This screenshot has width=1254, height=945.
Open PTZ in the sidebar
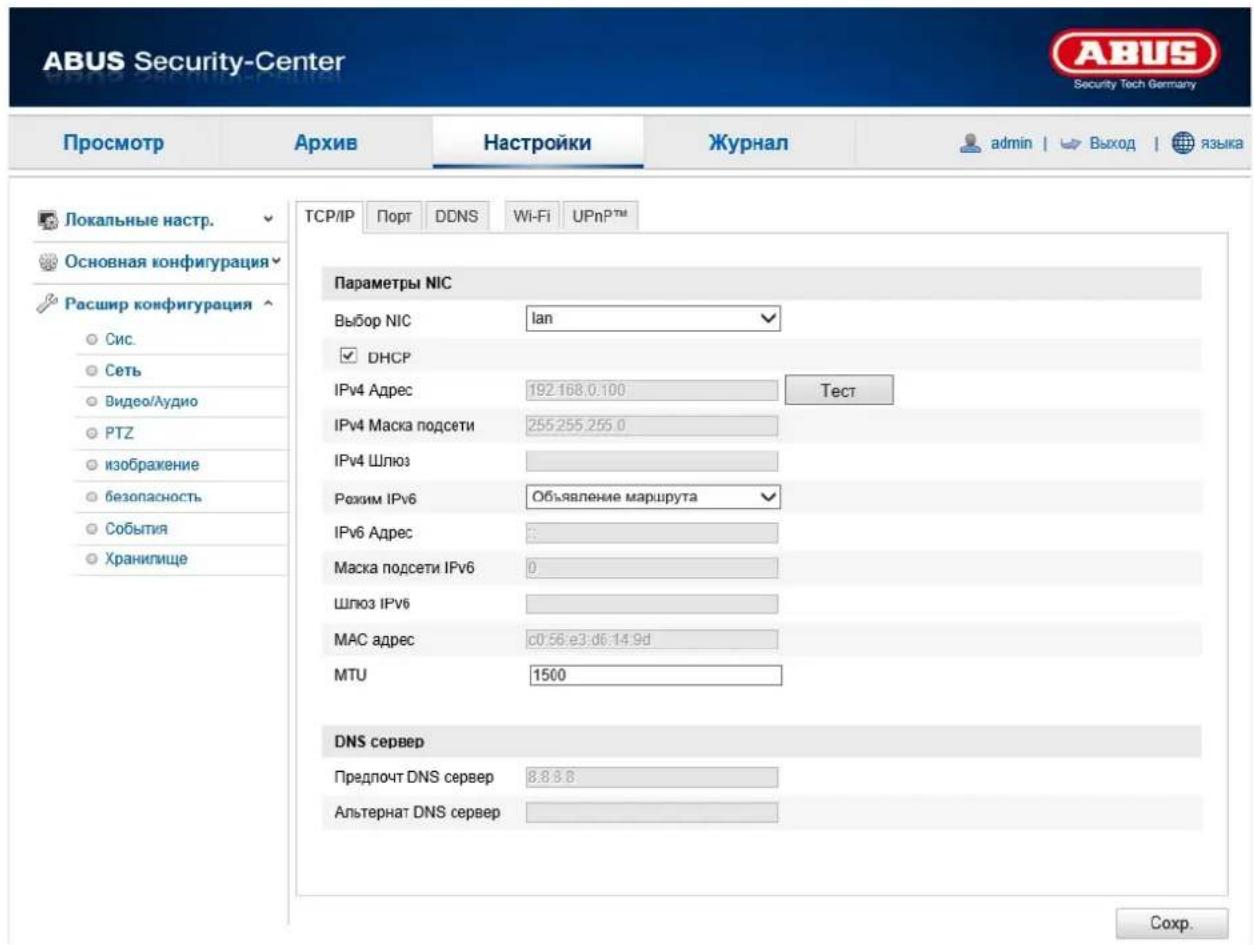(x=119, y=433)
